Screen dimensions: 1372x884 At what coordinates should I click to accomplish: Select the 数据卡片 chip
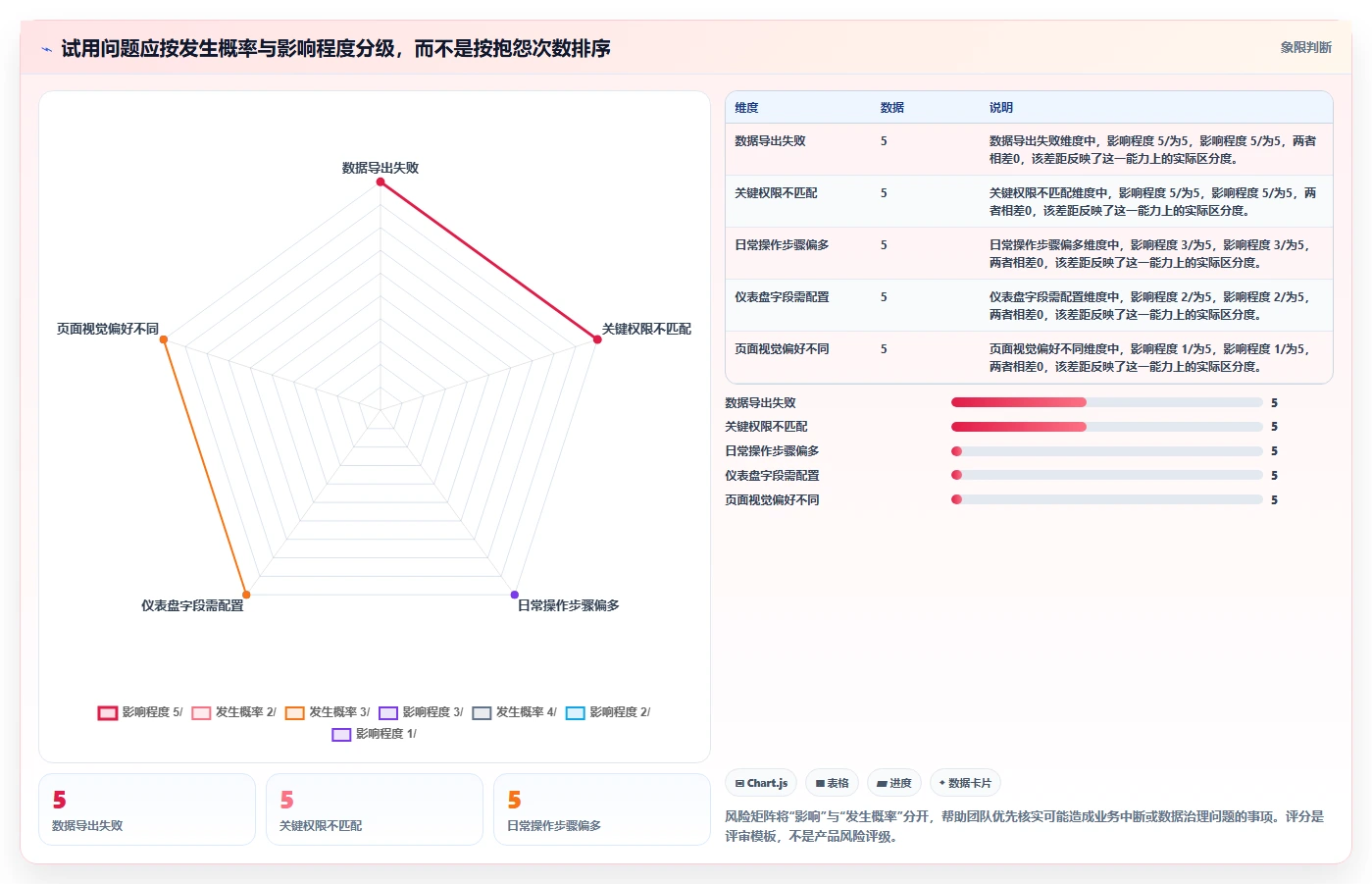click(965, 783)
